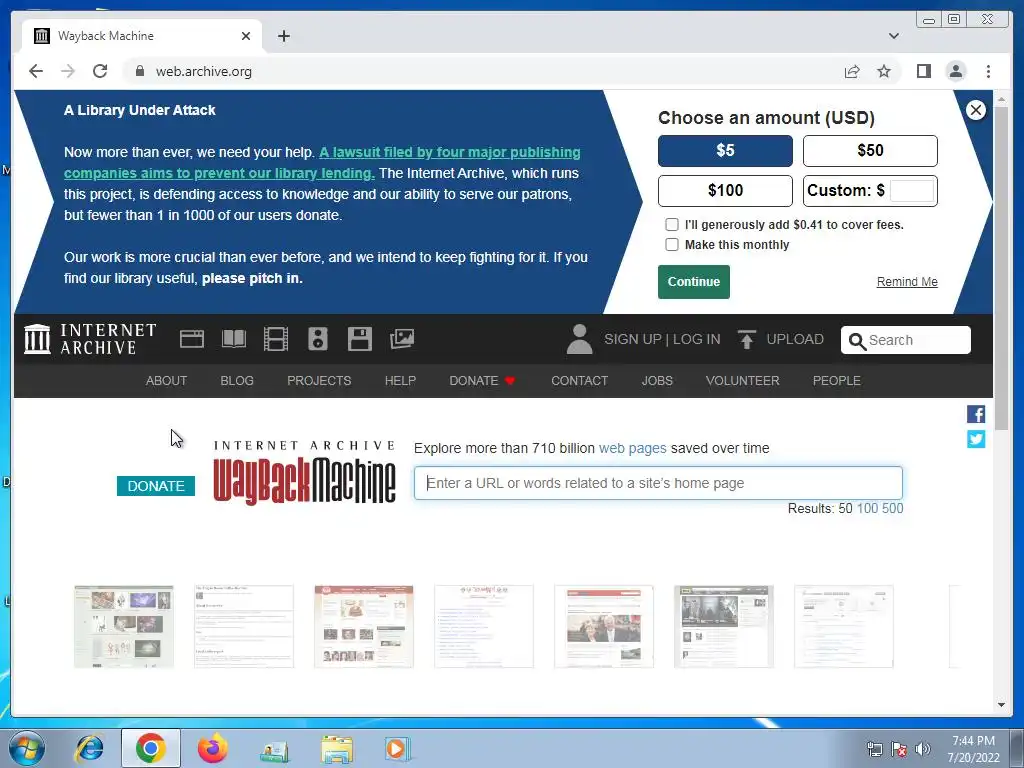1024x768 pixels.
Task: Click the Custom amount input
Action: 912,191
